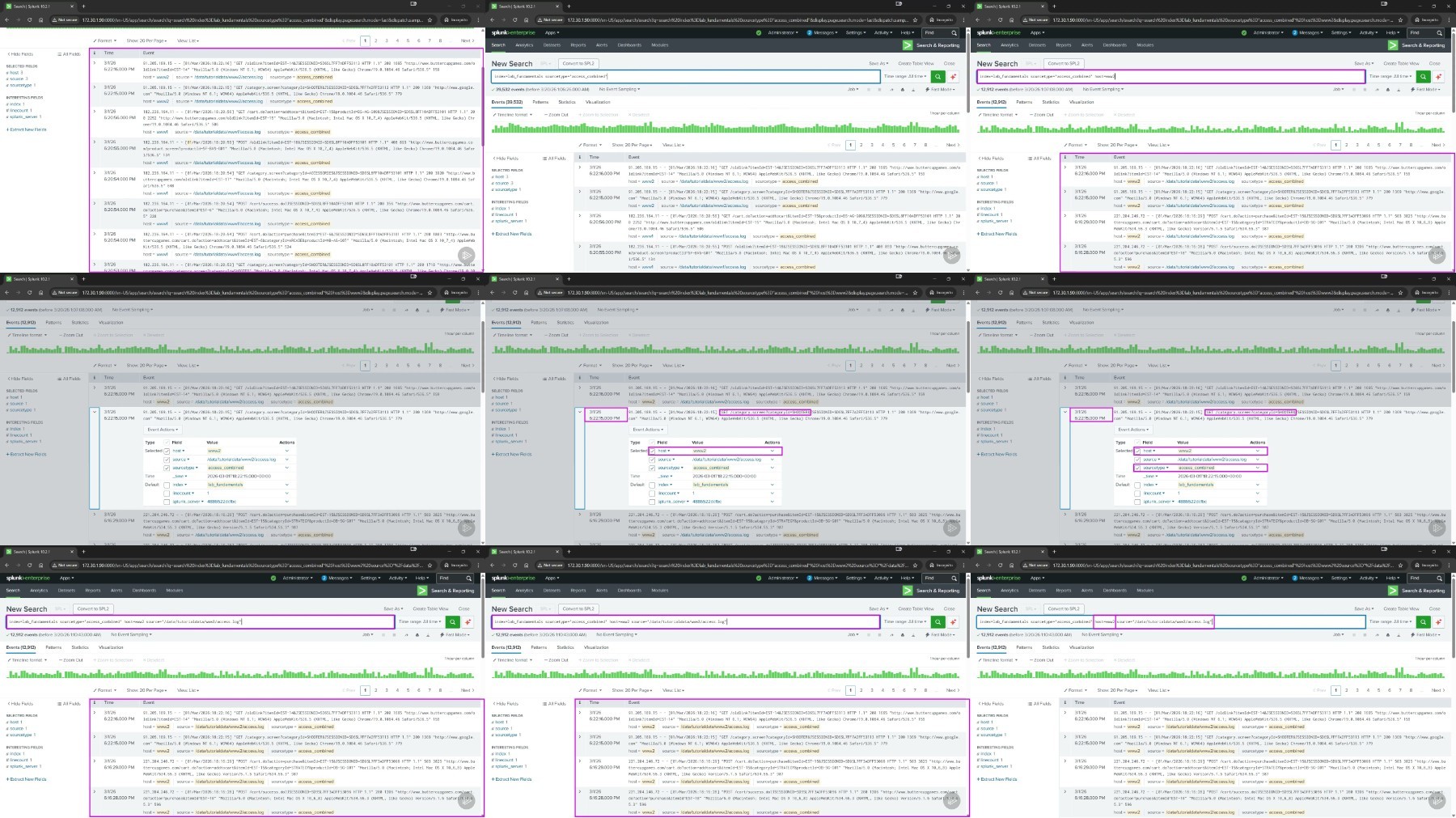Open Datasets tab in top-right screenshot
The height and width of the screenshot is (818, 1456).
click(1037, 45)
